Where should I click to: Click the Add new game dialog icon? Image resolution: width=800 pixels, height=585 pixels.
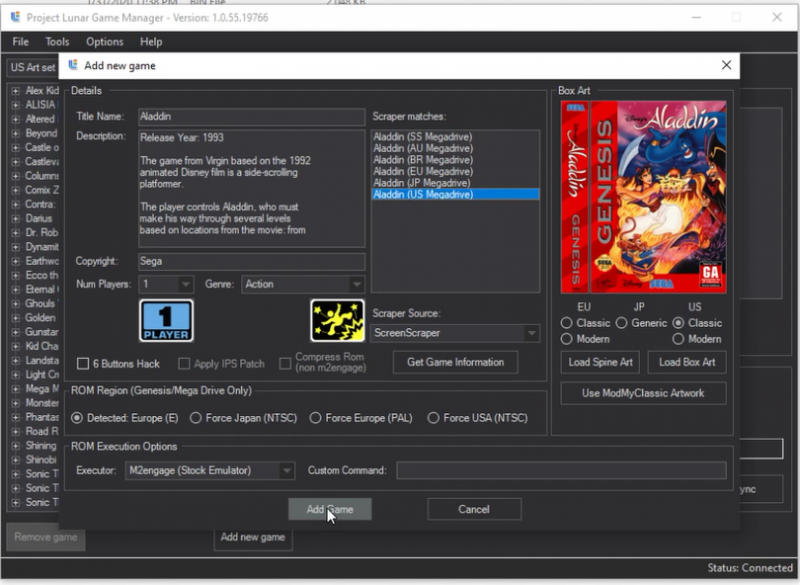[73, 65]
